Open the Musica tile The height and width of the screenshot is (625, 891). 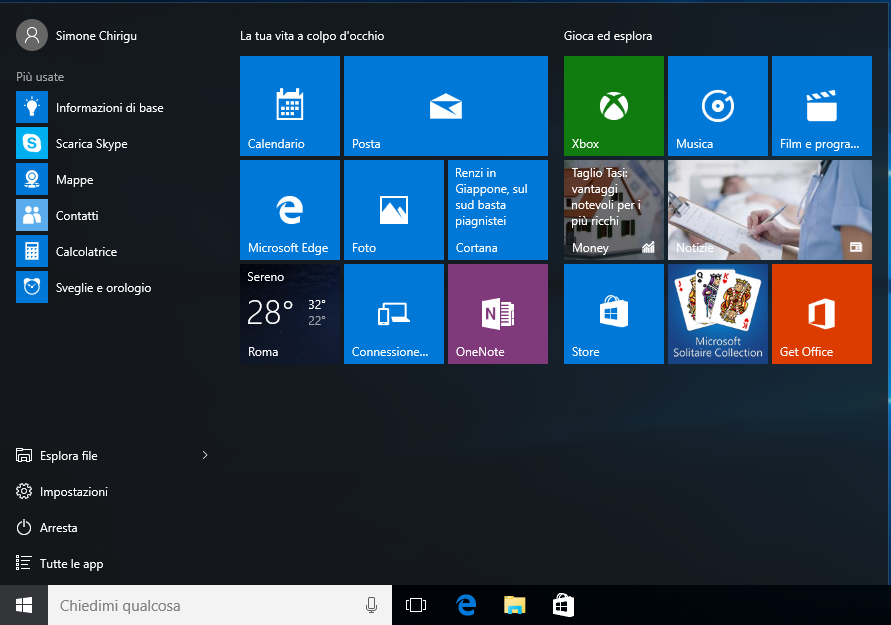point(718,106)
